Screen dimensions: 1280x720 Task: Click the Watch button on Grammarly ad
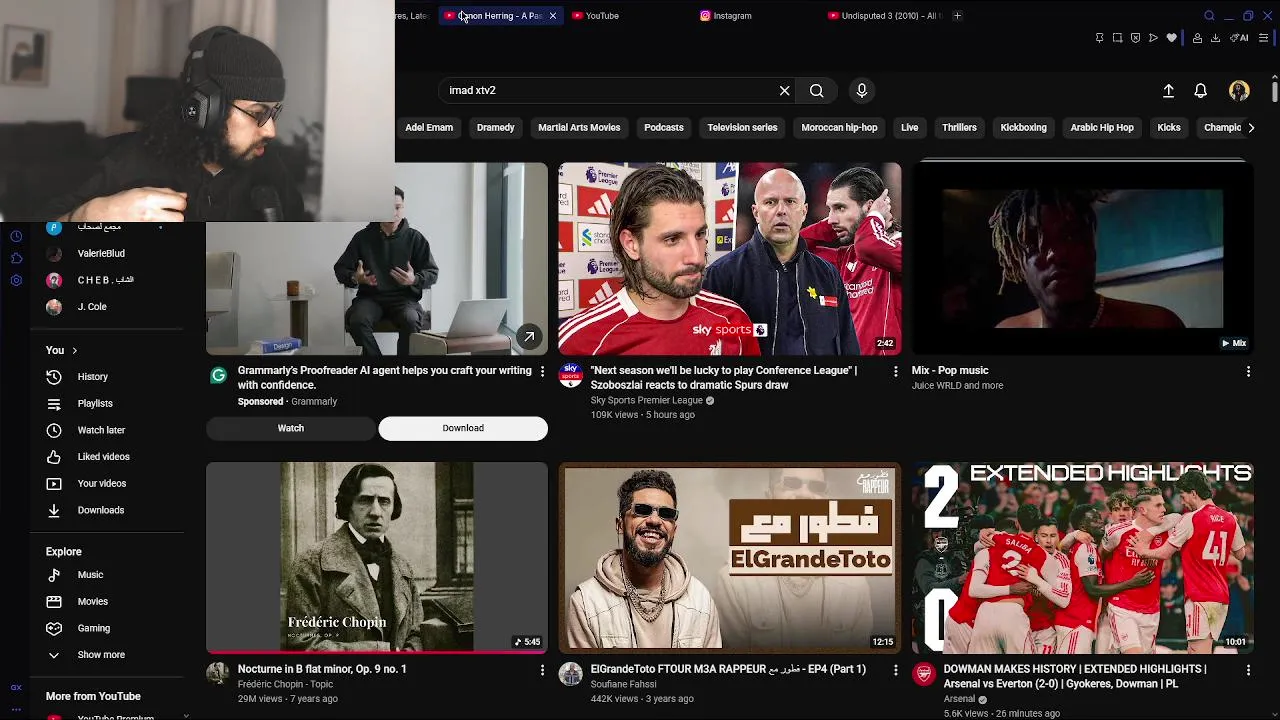coord(291,428)
